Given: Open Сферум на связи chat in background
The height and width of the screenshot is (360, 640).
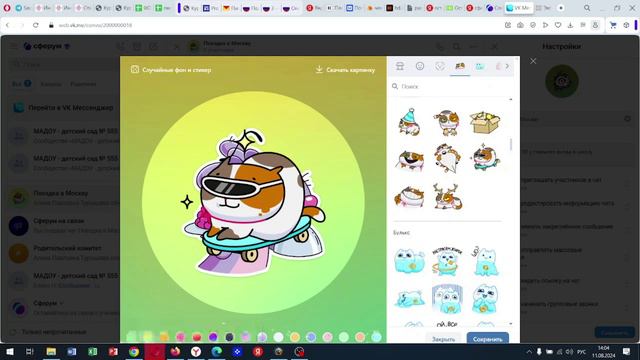Looking at the screenshot, I should coord(63,226).
